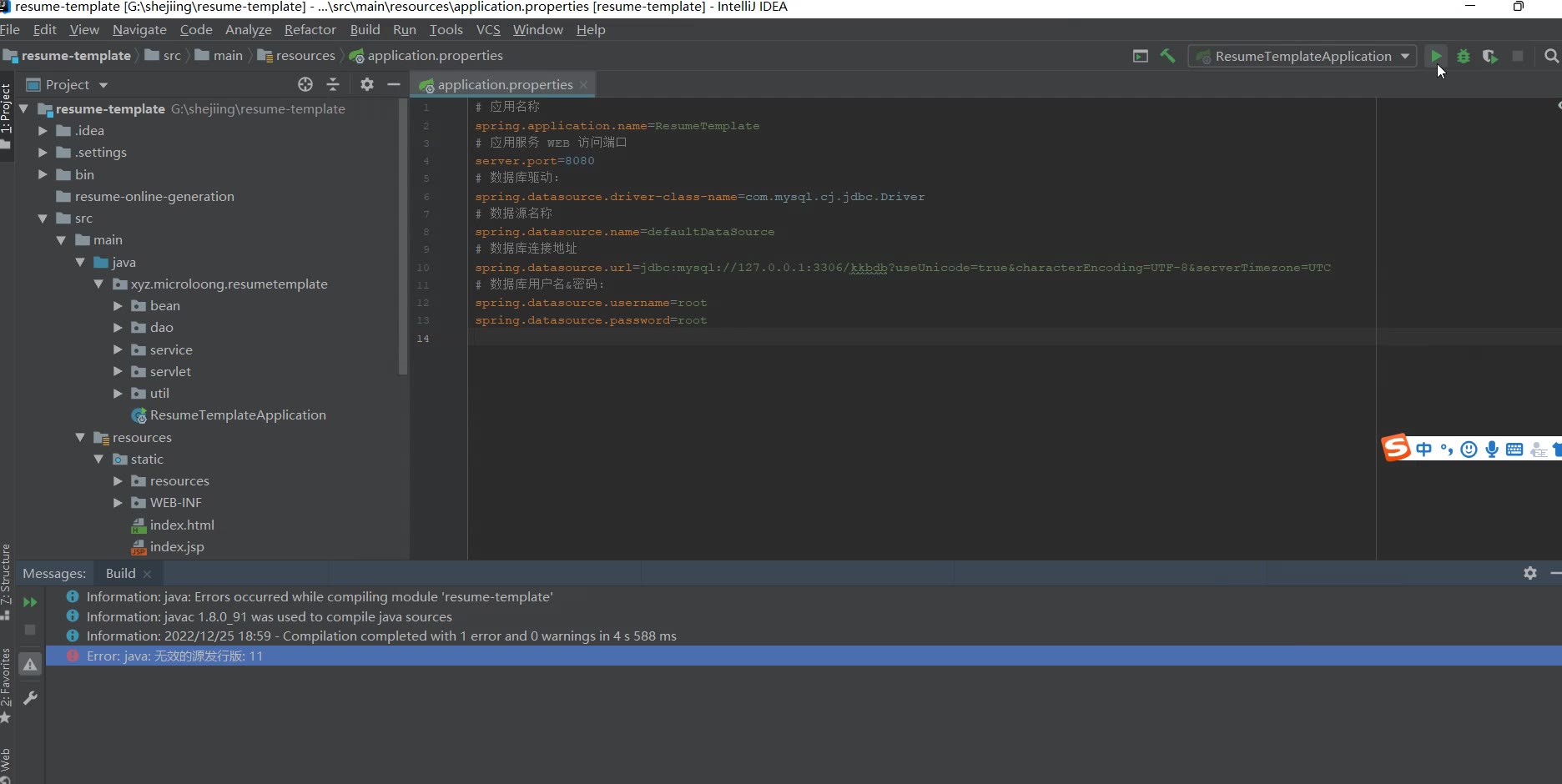Image resolution: width=1562 pixels, height=784 pixels.
Task: Open the Refactor menu
Action: (x=310, y=29)
